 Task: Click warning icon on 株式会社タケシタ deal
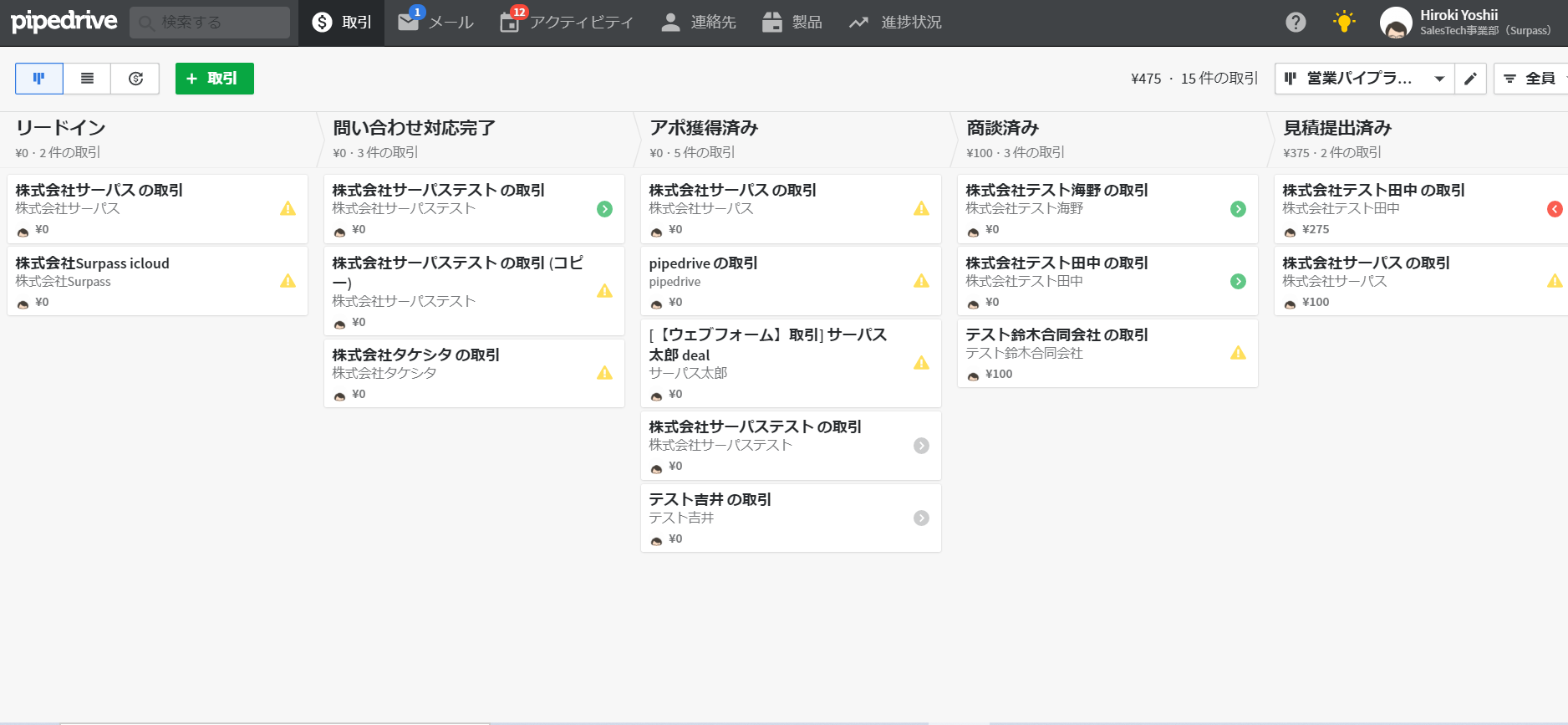[604, 373]
